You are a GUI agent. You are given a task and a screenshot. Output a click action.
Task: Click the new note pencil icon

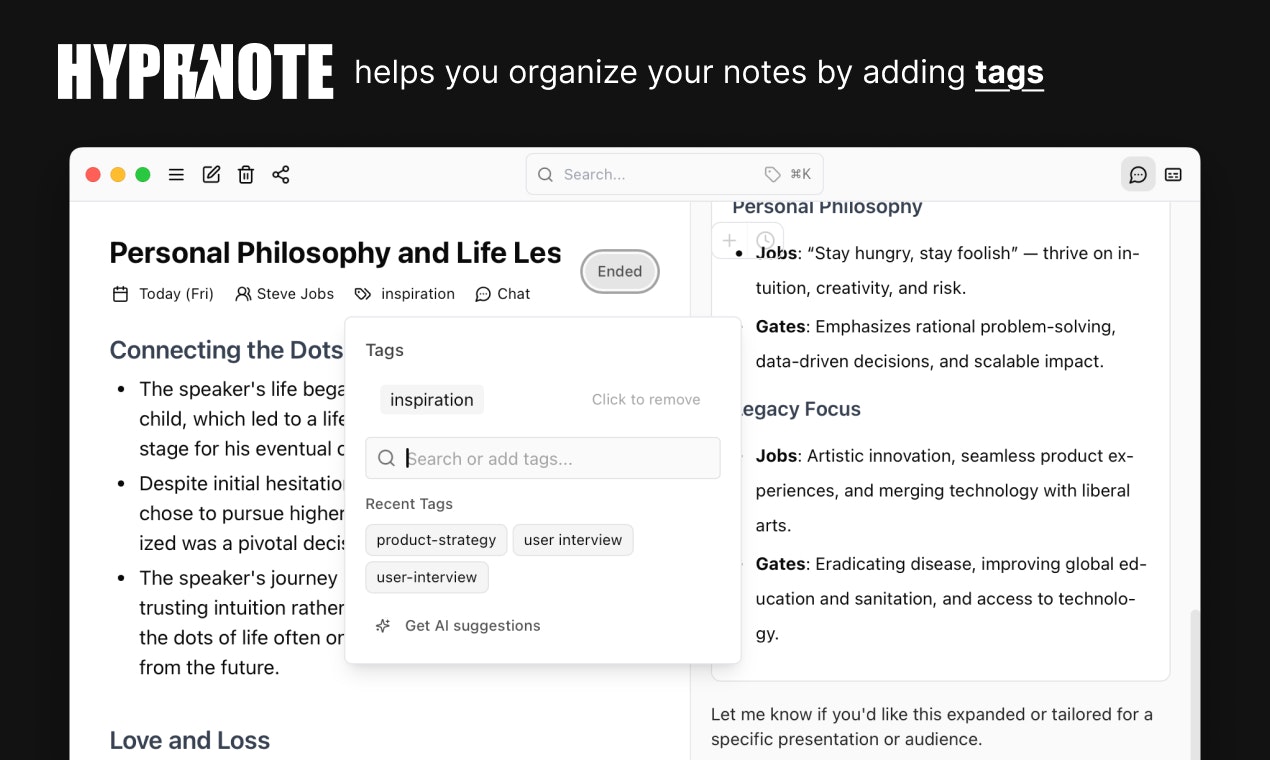pos(211,175)
